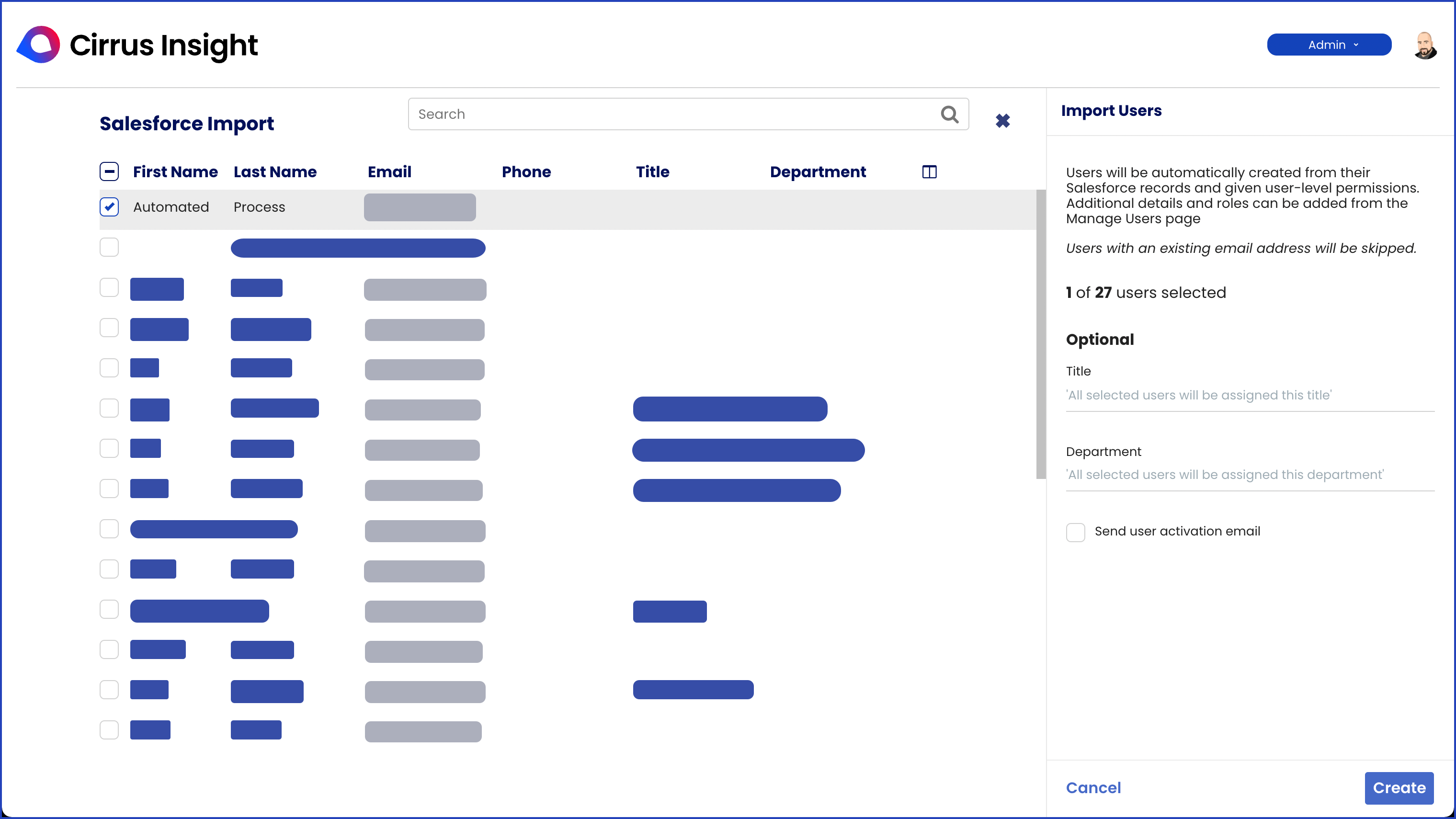Viewport: 1456px width, 819px height.
Task: Click the Create button
Action: tap(1399, 788)
